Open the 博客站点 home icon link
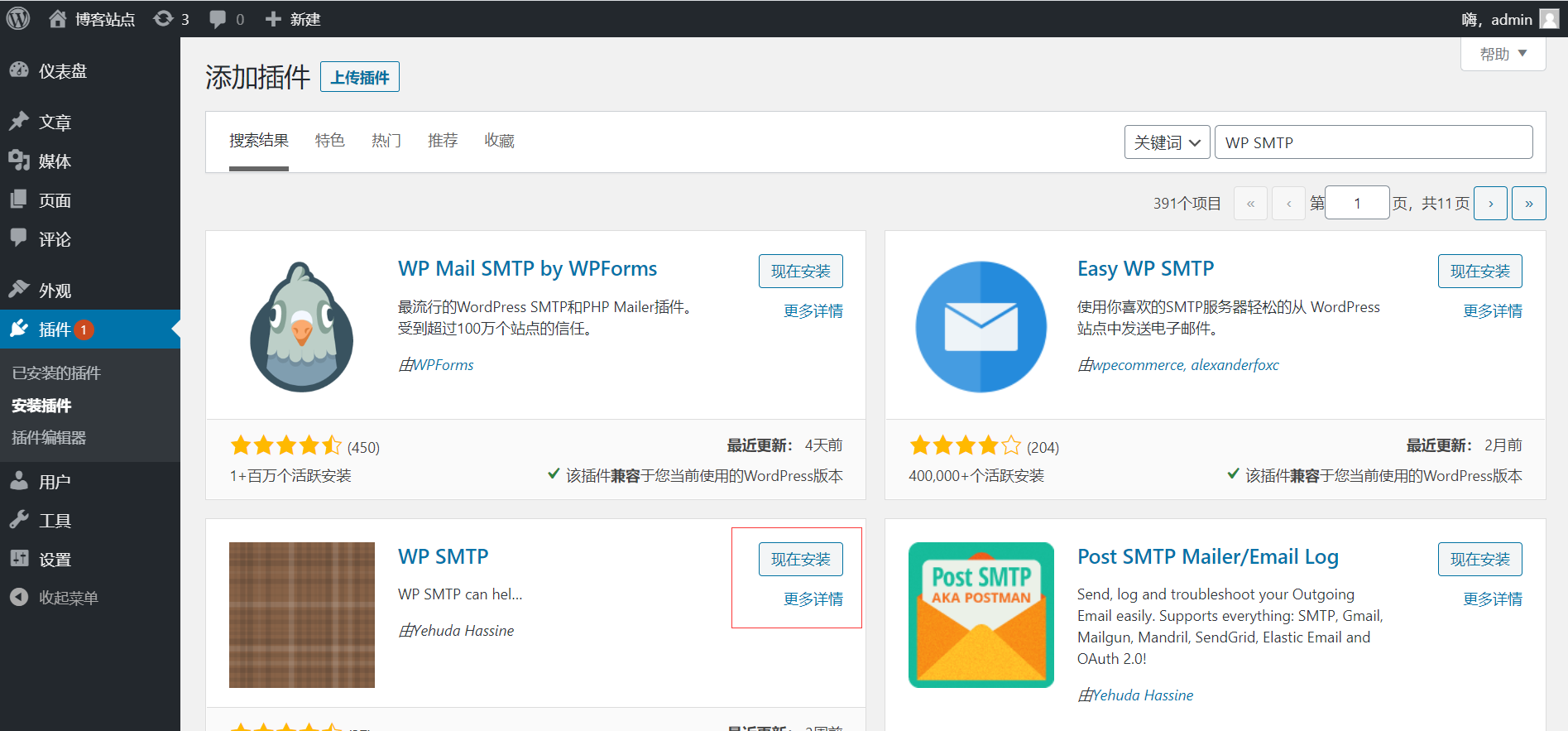Viewport: 1568px width, 731px height. [57, 18]
